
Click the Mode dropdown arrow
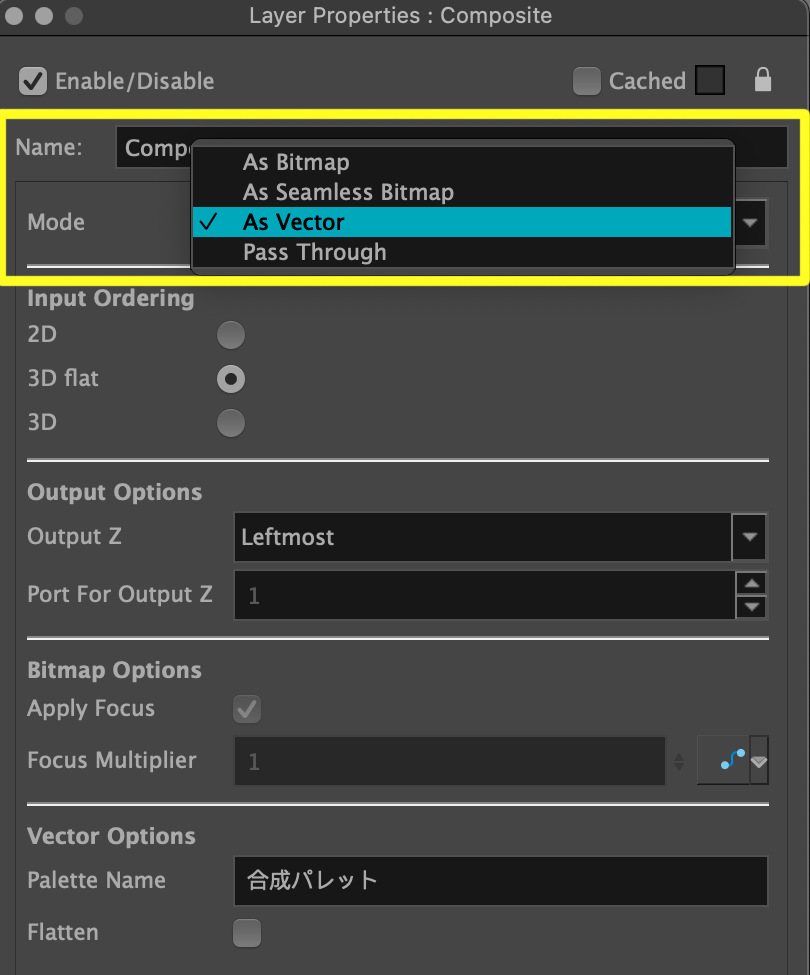[750, 222]
